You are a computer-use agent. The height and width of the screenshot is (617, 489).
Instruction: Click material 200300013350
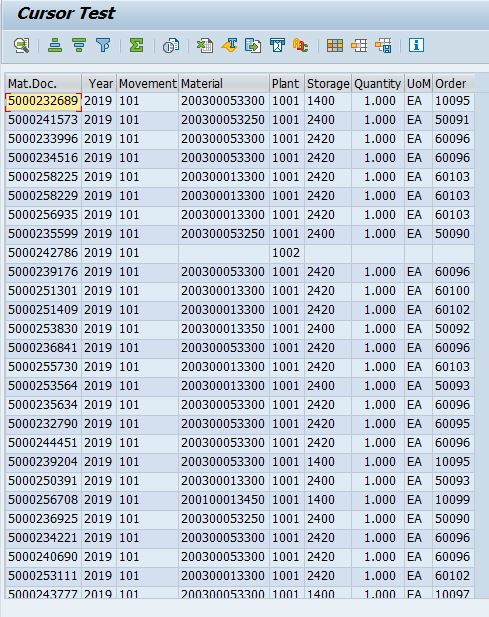pos(223,329)
